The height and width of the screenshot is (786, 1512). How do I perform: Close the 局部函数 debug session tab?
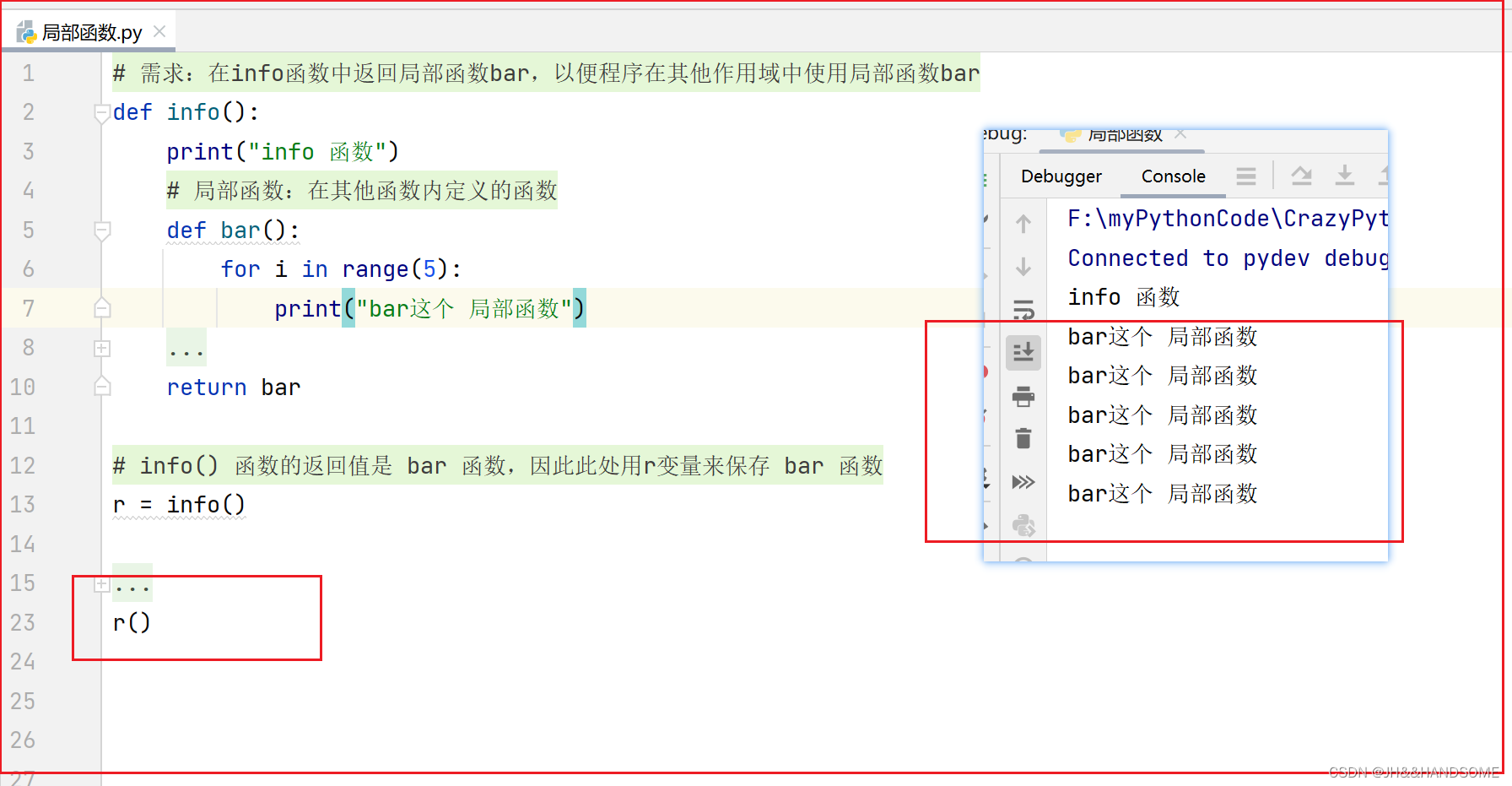[x=1180, y=133]
